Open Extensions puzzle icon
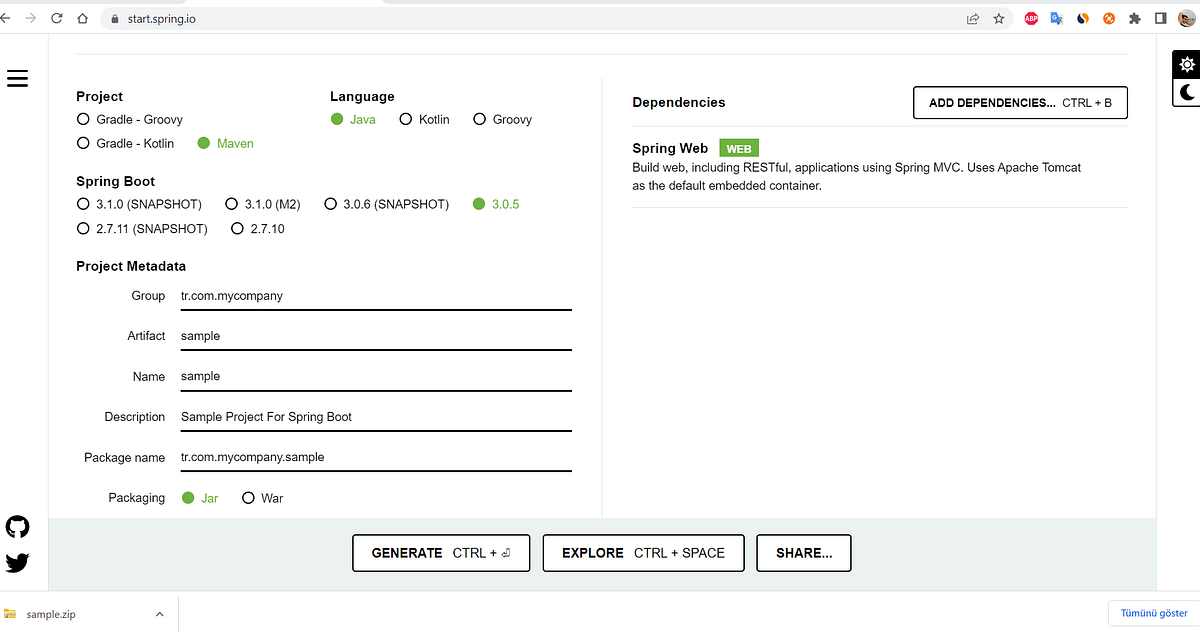The height and width of the screenshot is (636, 1200). coord(1134,18)
